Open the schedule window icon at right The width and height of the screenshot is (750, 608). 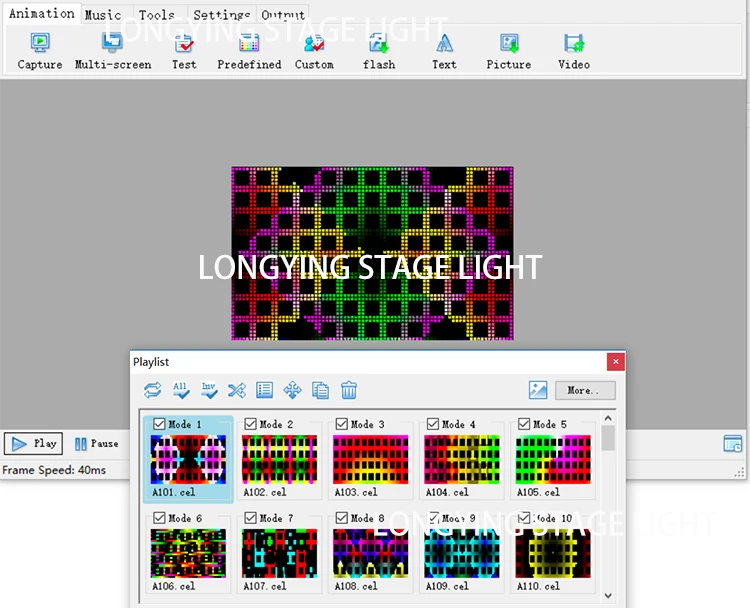[732, 443]
